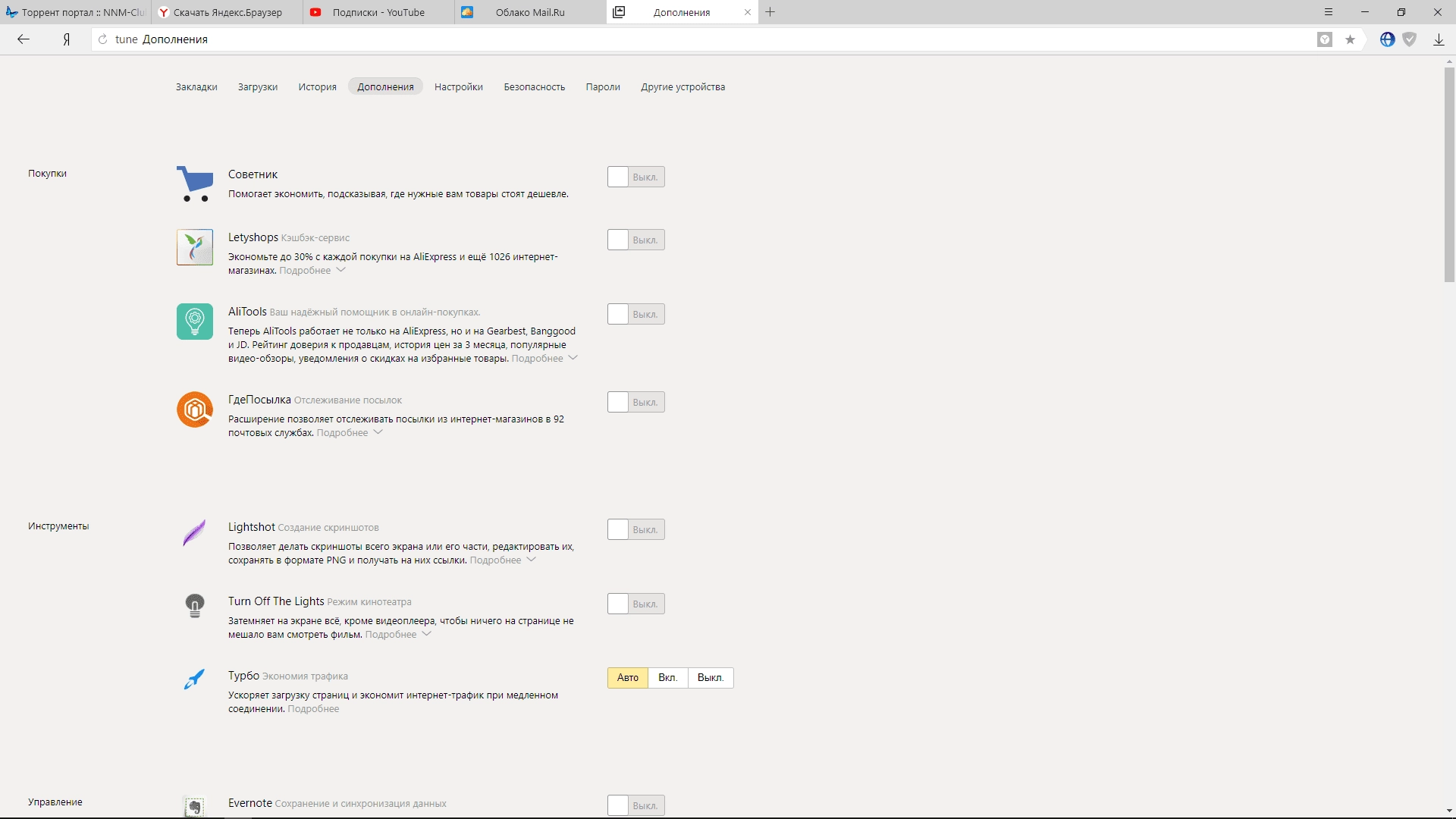Click the globe extension icon
Viewport: 1456px width, 819px height.
[1387, 39]
